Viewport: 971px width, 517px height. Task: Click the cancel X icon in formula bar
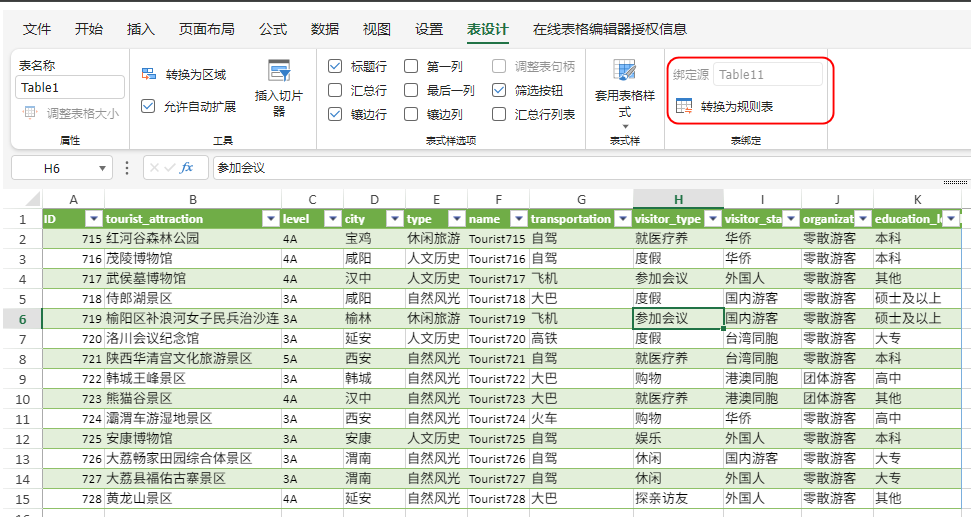tap(154, 168)
